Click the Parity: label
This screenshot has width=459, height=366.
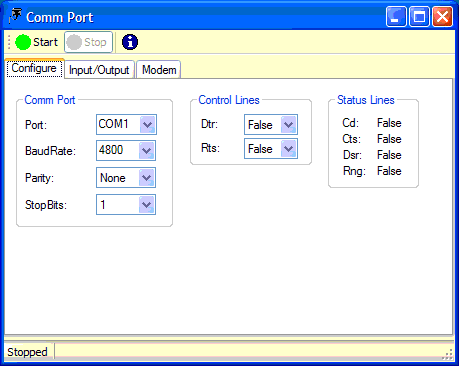click(x=39, y=178)
